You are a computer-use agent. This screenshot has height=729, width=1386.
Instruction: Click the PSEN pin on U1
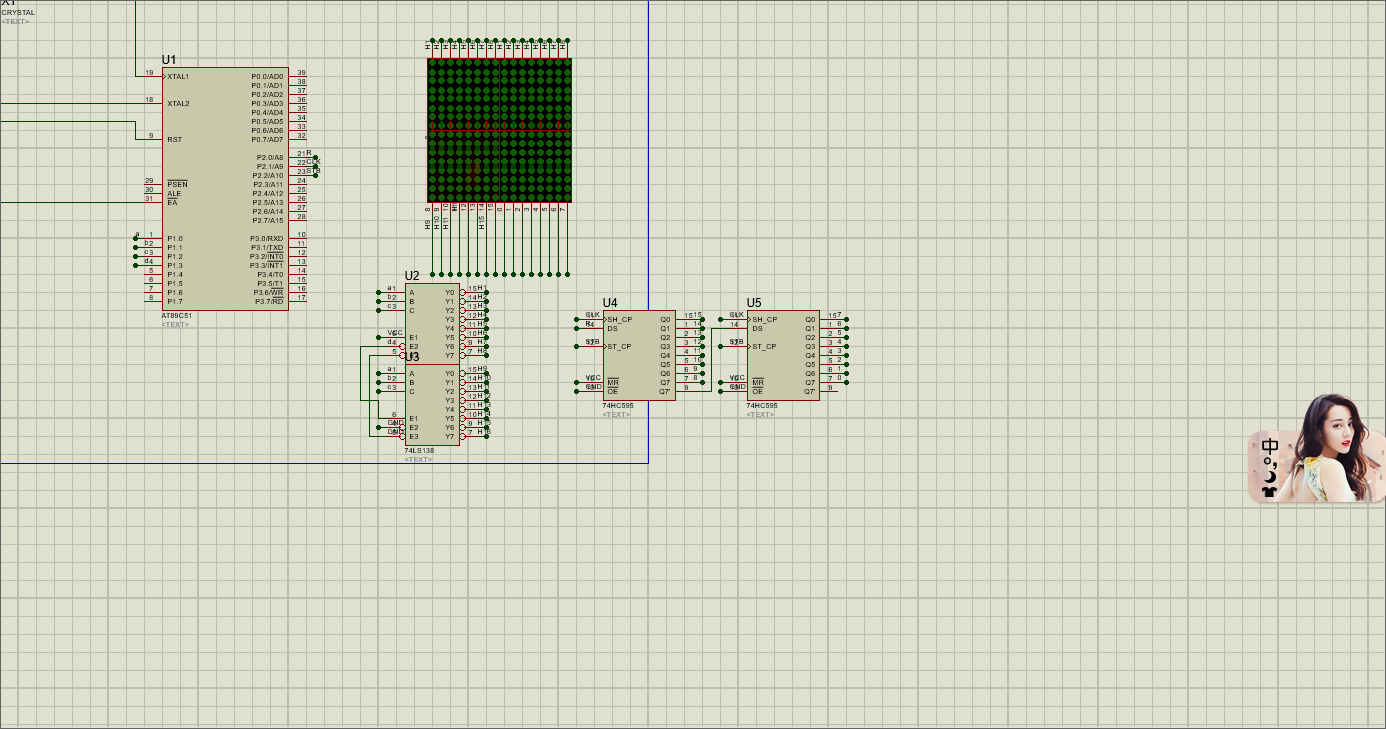click(177, 185)
